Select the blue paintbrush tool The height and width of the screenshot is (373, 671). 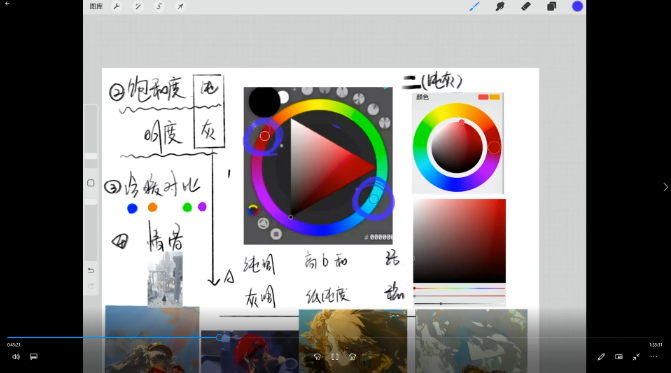(474, 6)
